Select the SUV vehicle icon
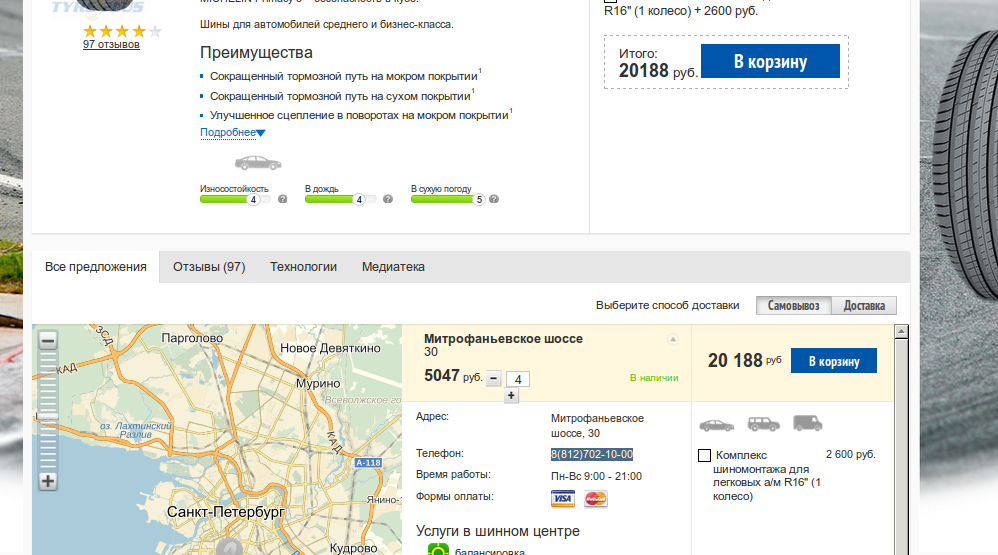The height and width of the screenshot is (555, 998). (x=764, y=423)
